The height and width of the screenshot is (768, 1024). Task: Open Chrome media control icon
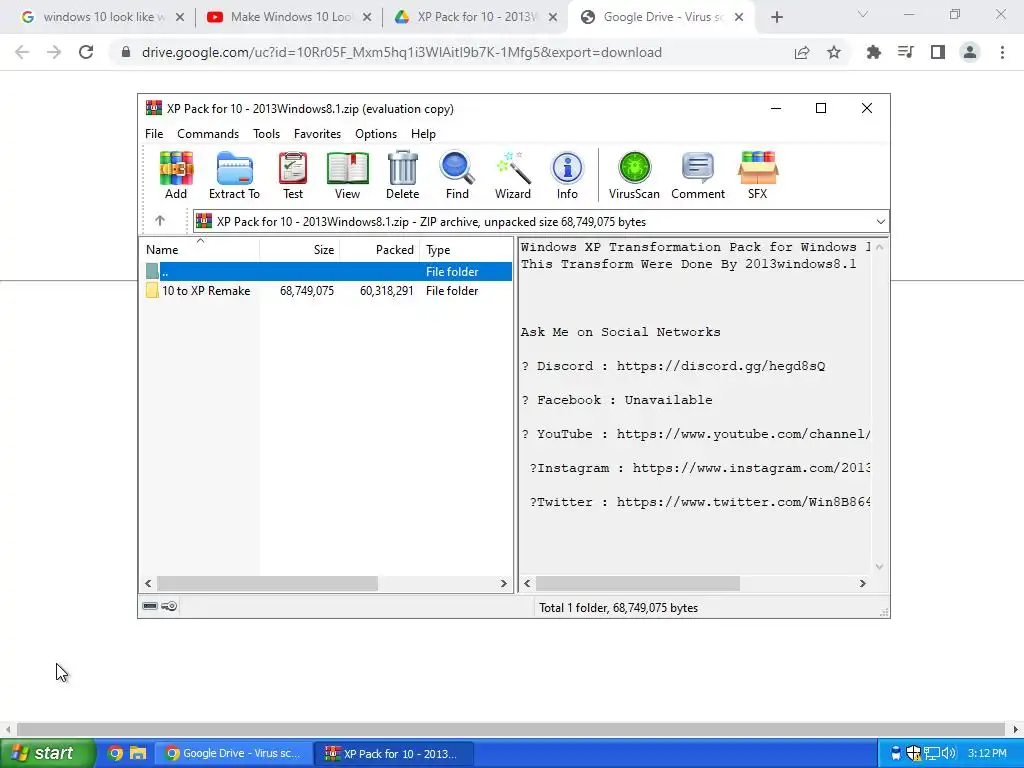click(x=906, y=52)
